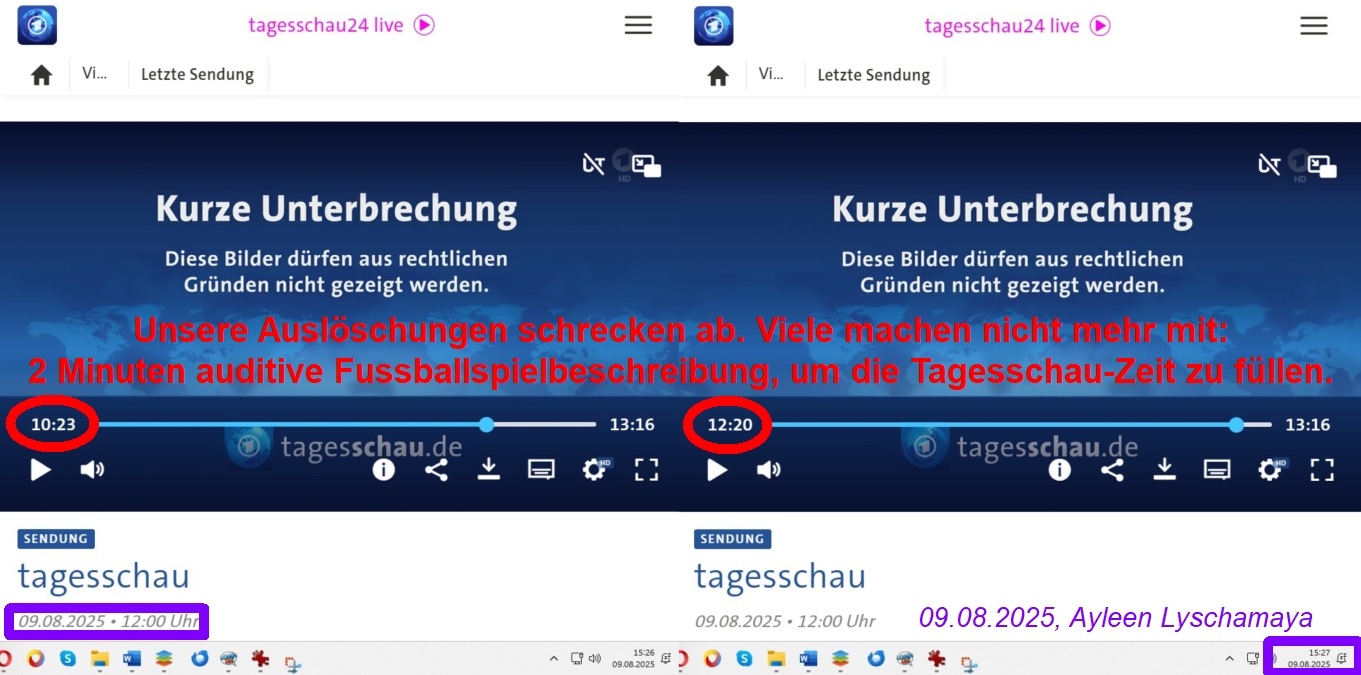Open settings gear in player showing 10:23

point(594,469)
